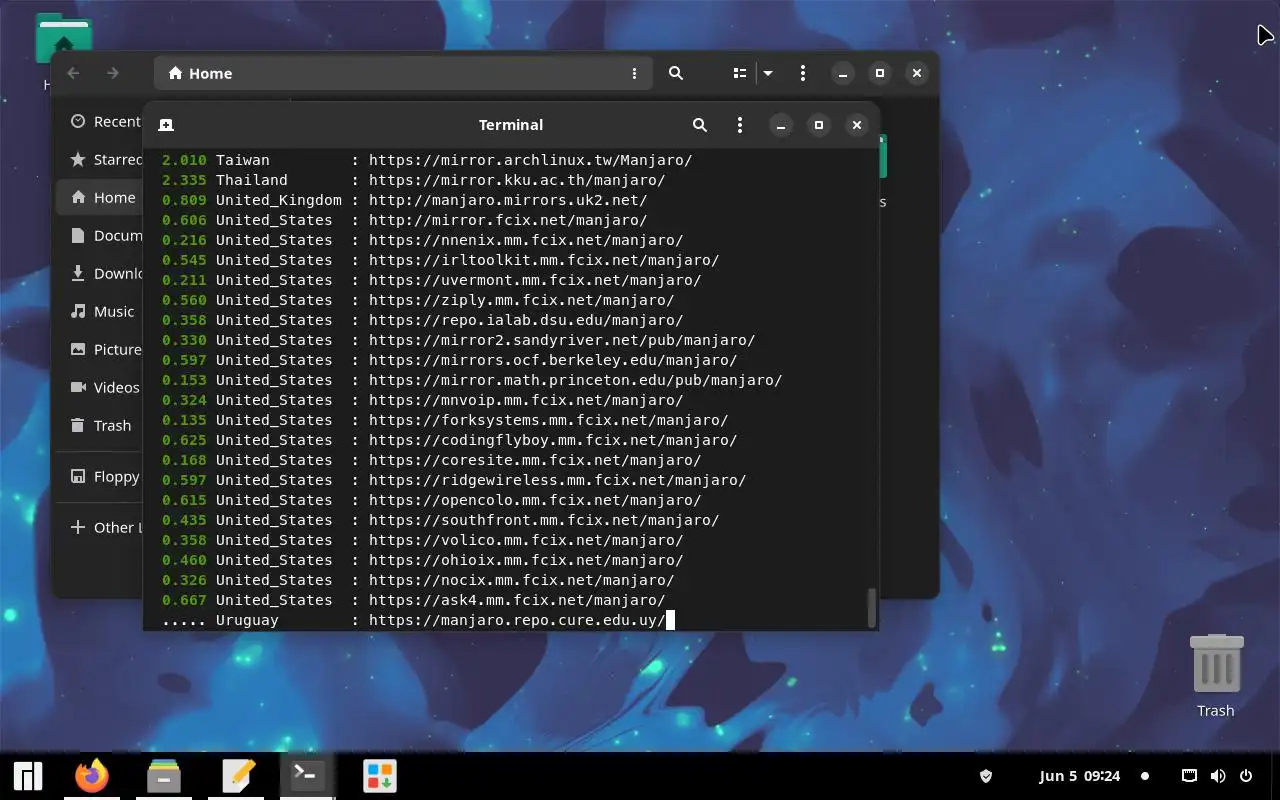Click the mirrors.ocf.berkeley.edu URL
1280x800 pixels.
tap(553, 360)
